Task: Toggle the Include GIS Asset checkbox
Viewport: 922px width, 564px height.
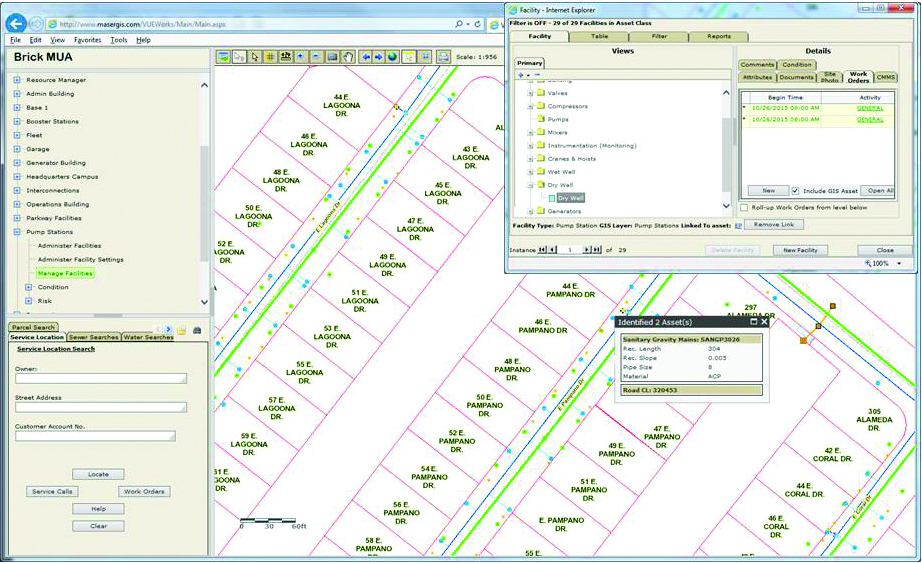Action: tap(796, 190)
